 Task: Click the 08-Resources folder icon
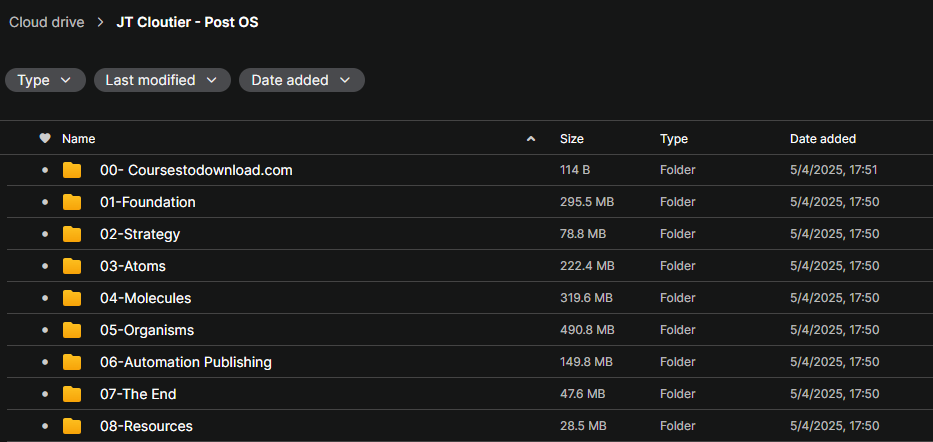pos(72,426)
